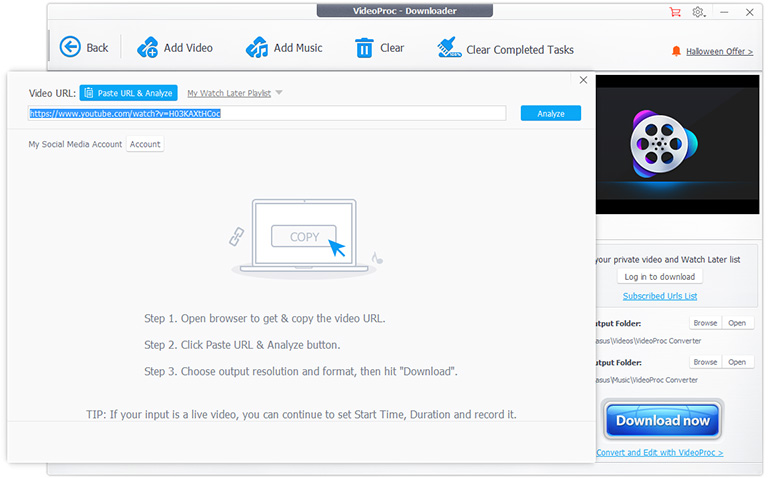Screen dimensions: 768x478
Task: Open the shopping cart icon in title bar
Action: 675,12
